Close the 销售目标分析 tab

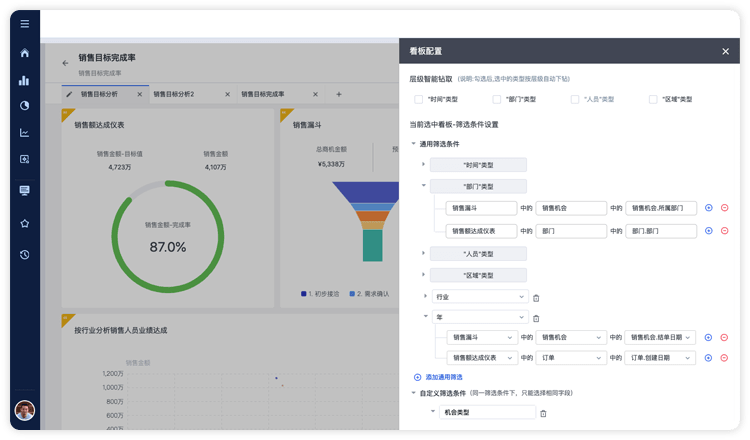[x=140, y=94]
